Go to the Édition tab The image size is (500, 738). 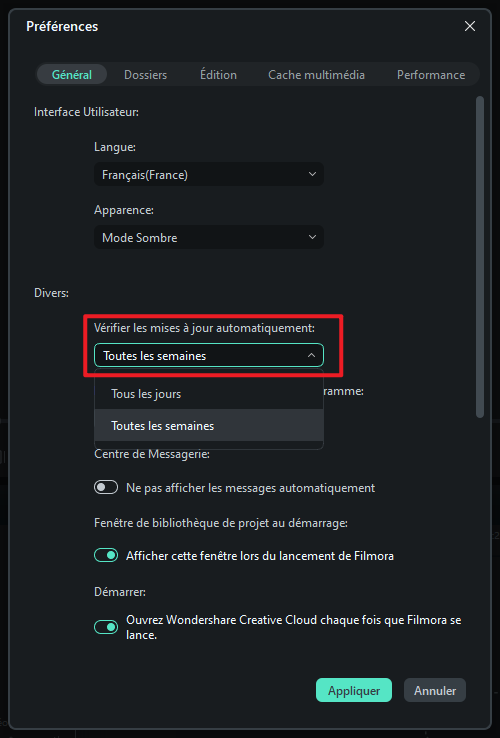tap(218, 75)
